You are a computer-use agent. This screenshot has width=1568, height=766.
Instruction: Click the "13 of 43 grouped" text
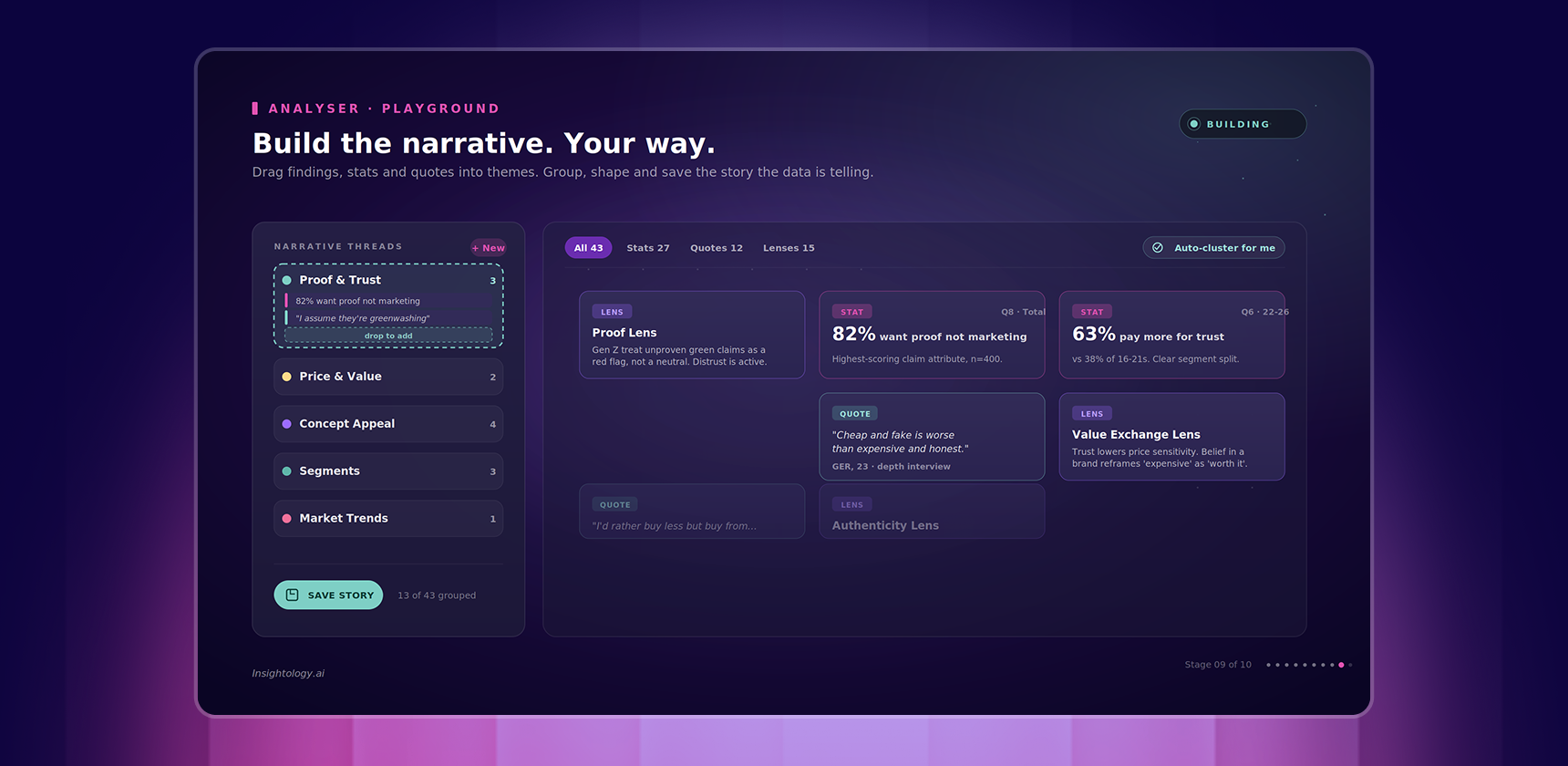[x=437, y=595]
